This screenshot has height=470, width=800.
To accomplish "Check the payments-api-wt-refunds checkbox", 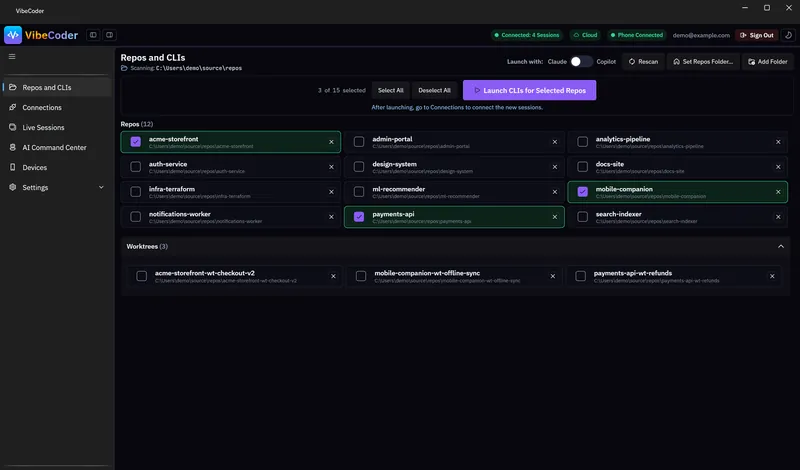I will coord(580,276).
